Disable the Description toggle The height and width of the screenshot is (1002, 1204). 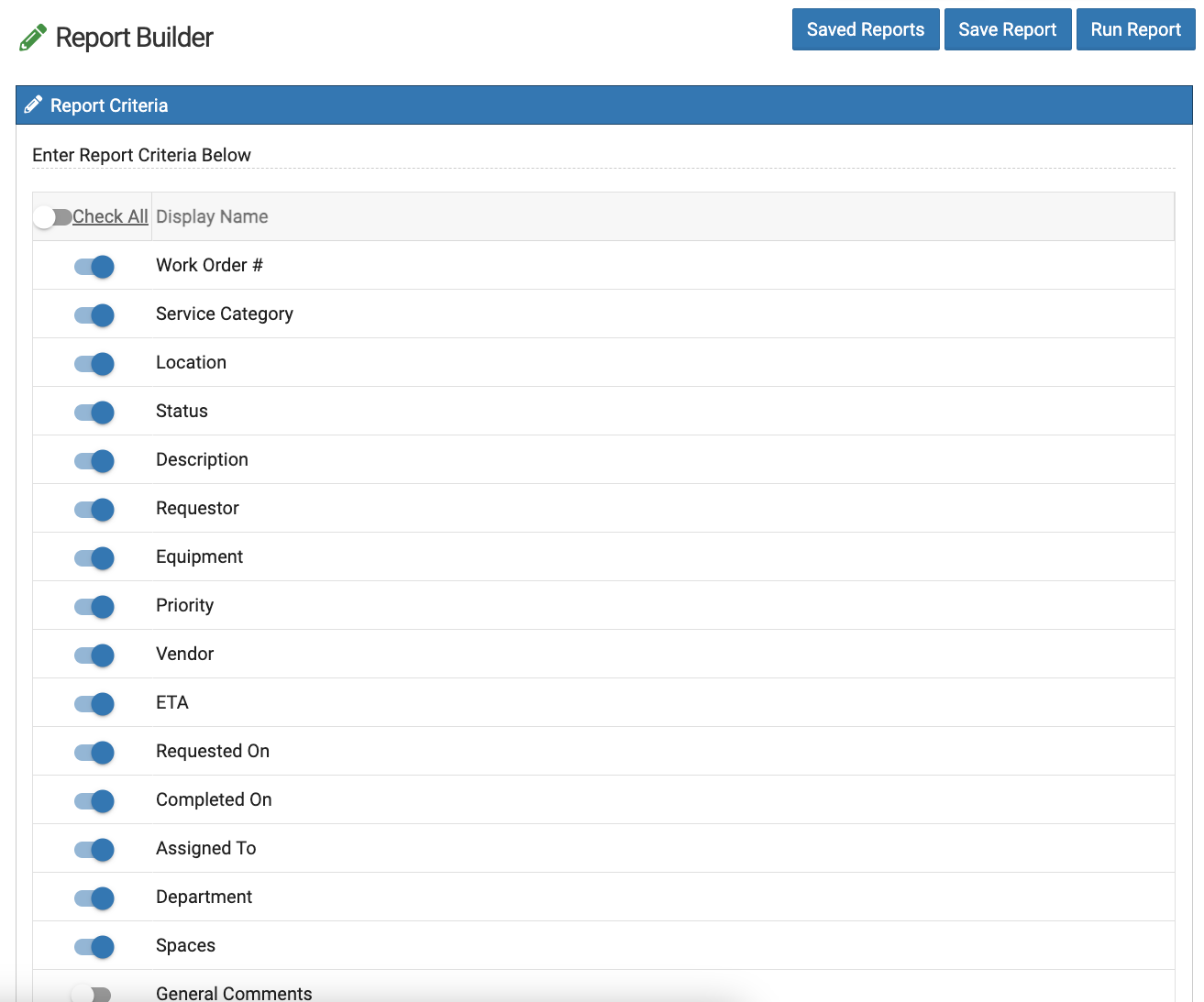click(x=94, y=460)
